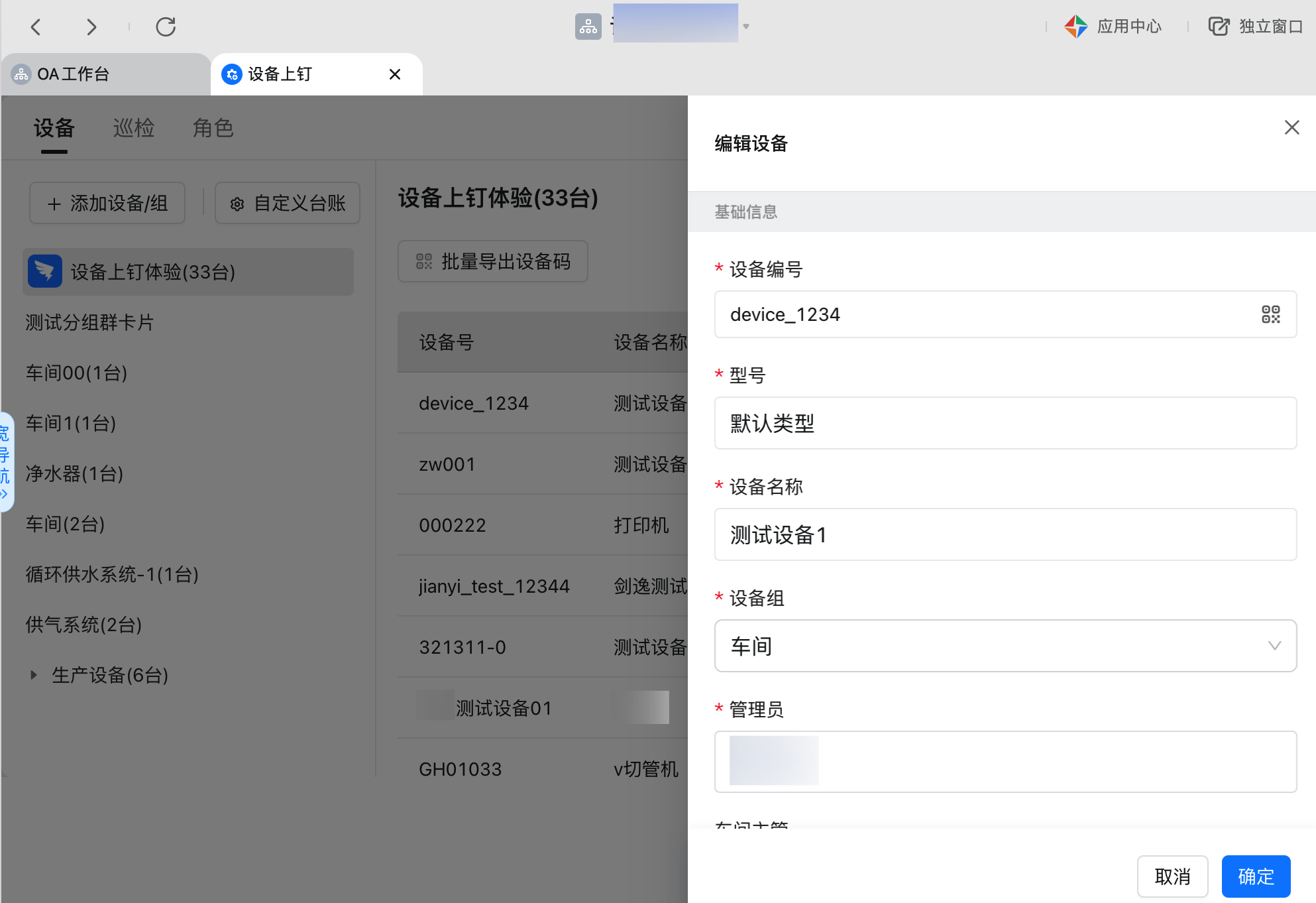
Task: Select the 生产设备(6台) group
Action: 110,676
